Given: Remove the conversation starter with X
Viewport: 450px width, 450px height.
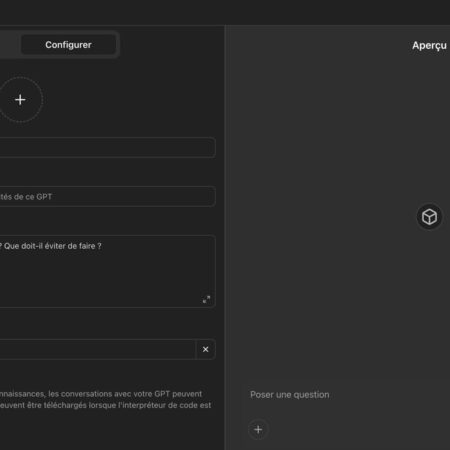Looking at the screenshot, I should coord(206,349).
